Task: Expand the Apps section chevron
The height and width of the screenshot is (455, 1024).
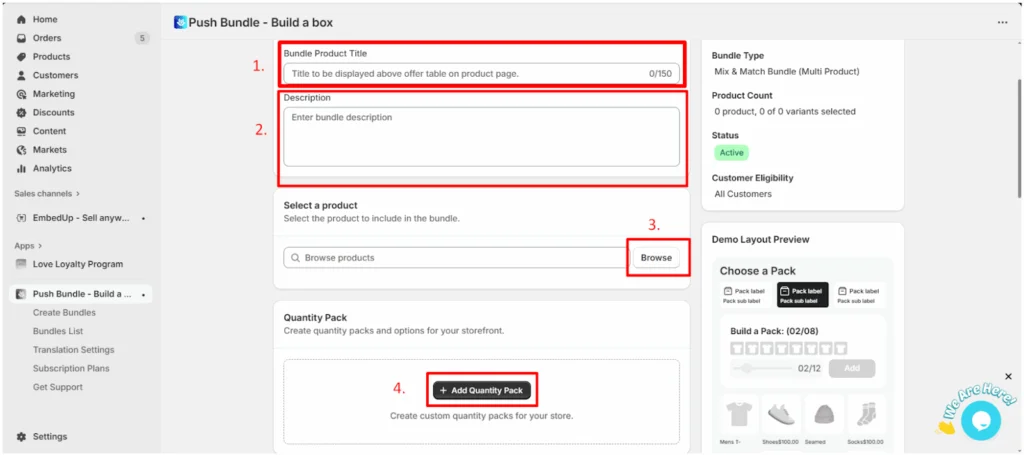Action: pyautogui.click(x=40, y=246)
